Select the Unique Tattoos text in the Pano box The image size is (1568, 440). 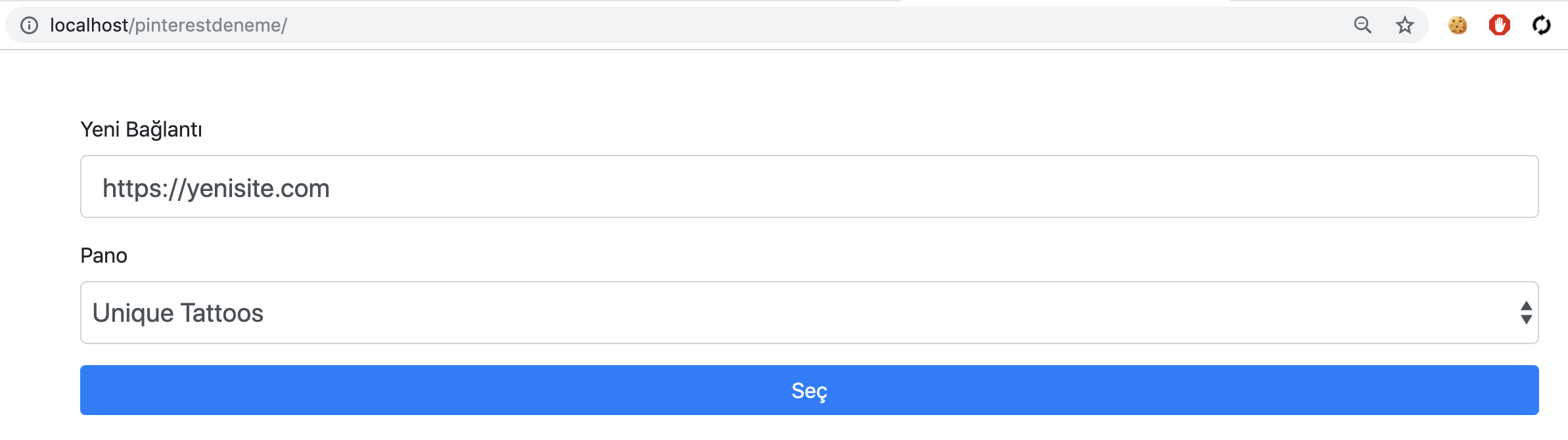[x=177, y=313]
